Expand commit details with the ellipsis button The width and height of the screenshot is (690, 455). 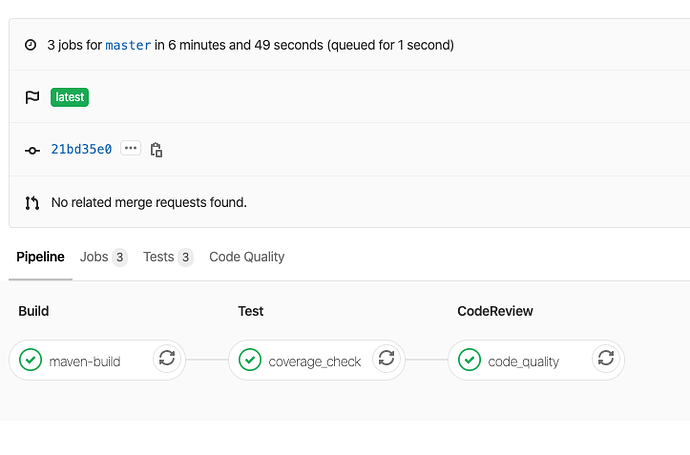click(131, 149)
